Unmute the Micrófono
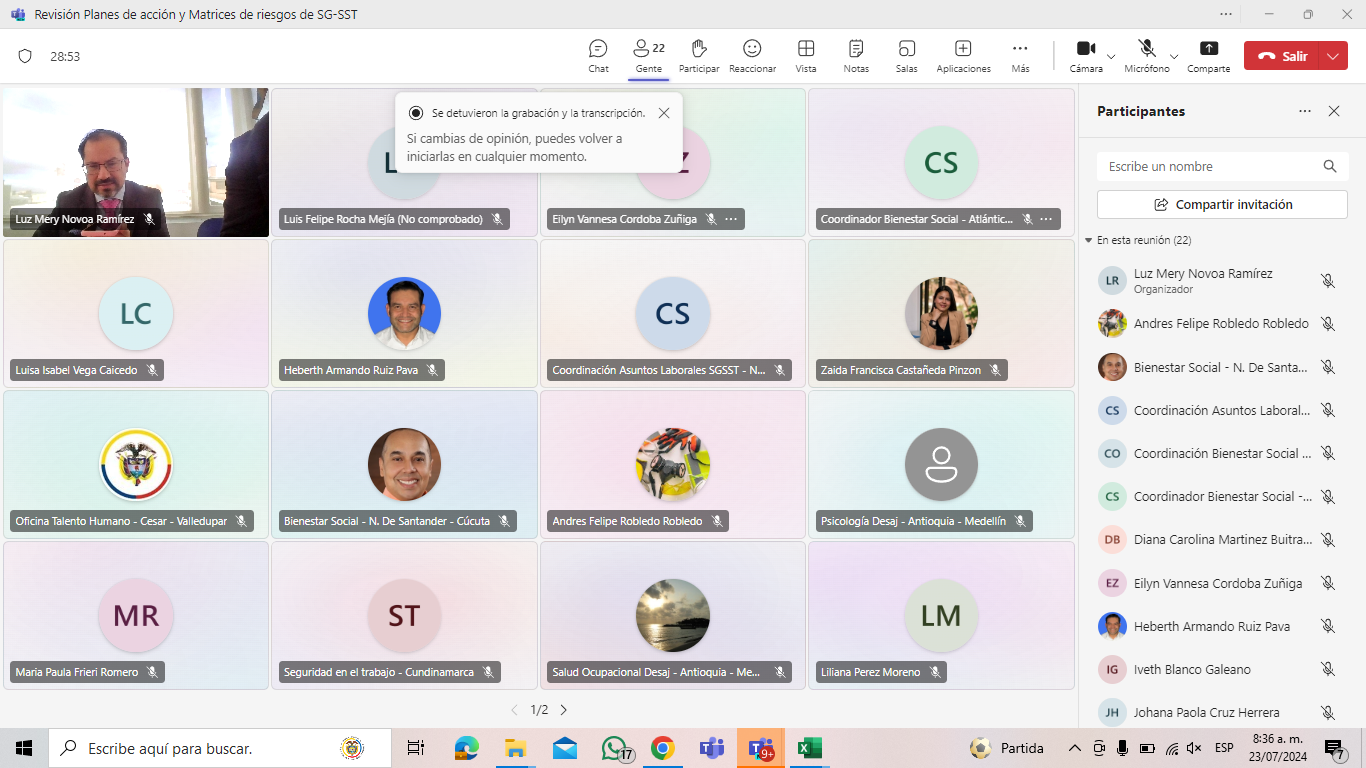Screen dimensions: 1366x768 point(1146,55)
